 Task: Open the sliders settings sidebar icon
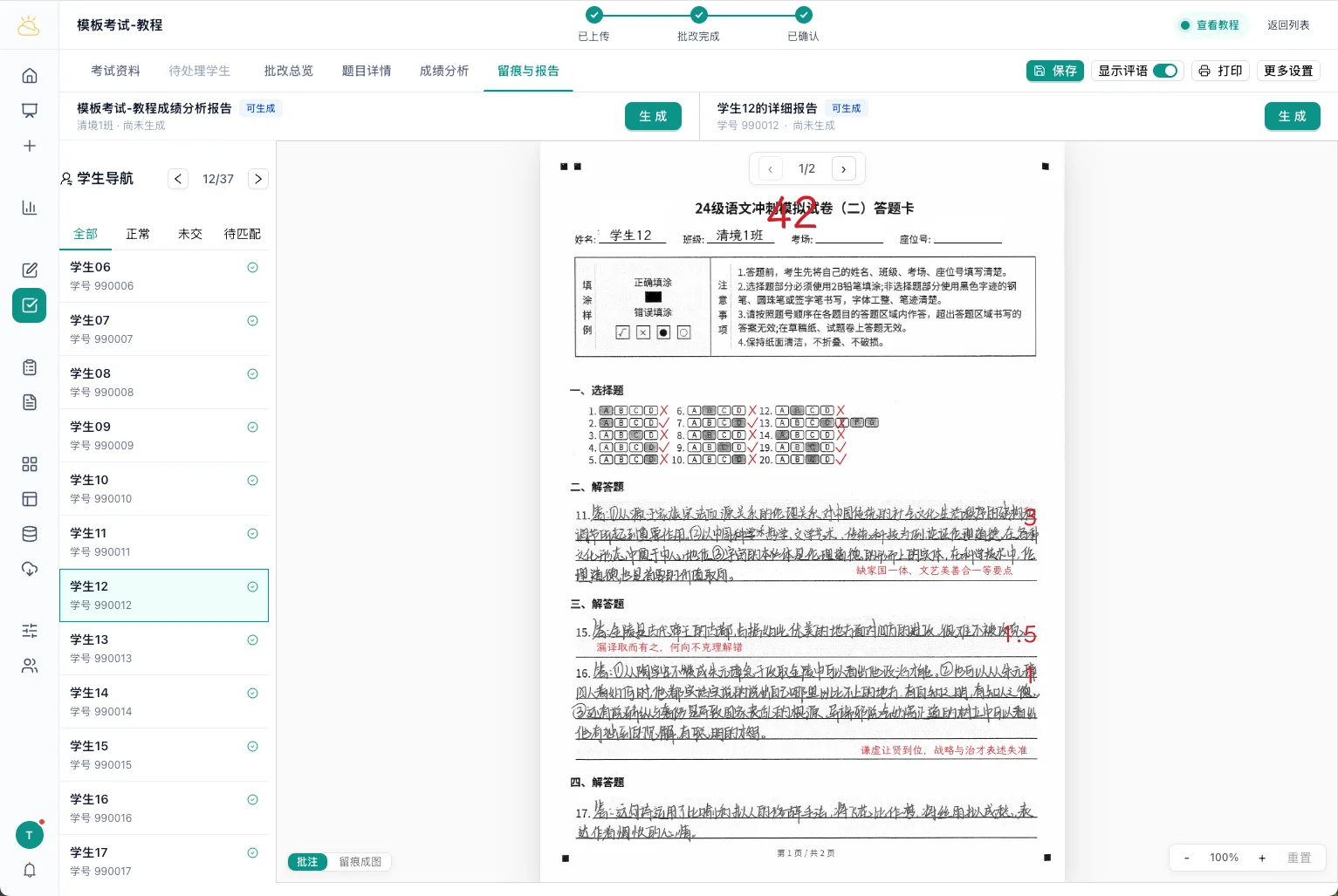[x=30, y=631]
